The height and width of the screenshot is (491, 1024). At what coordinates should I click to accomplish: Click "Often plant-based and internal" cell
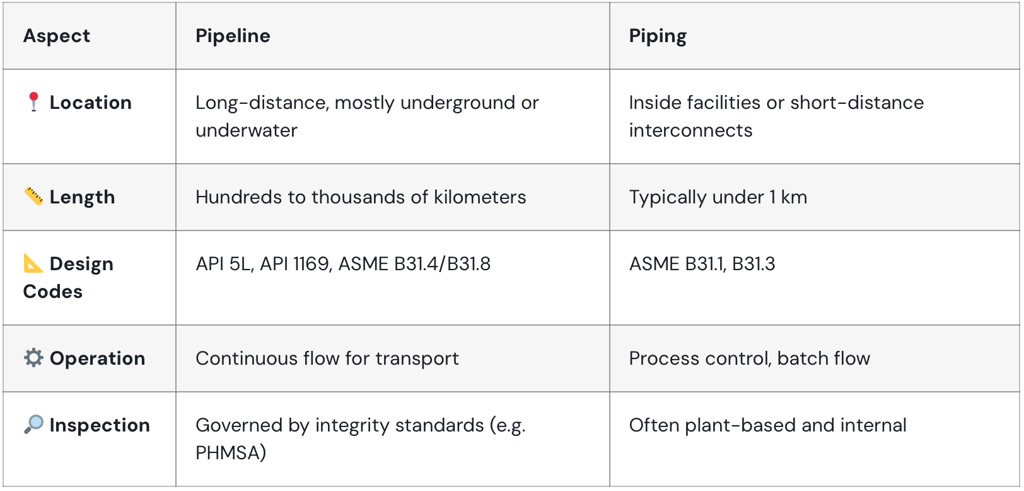tap(767, 425)
